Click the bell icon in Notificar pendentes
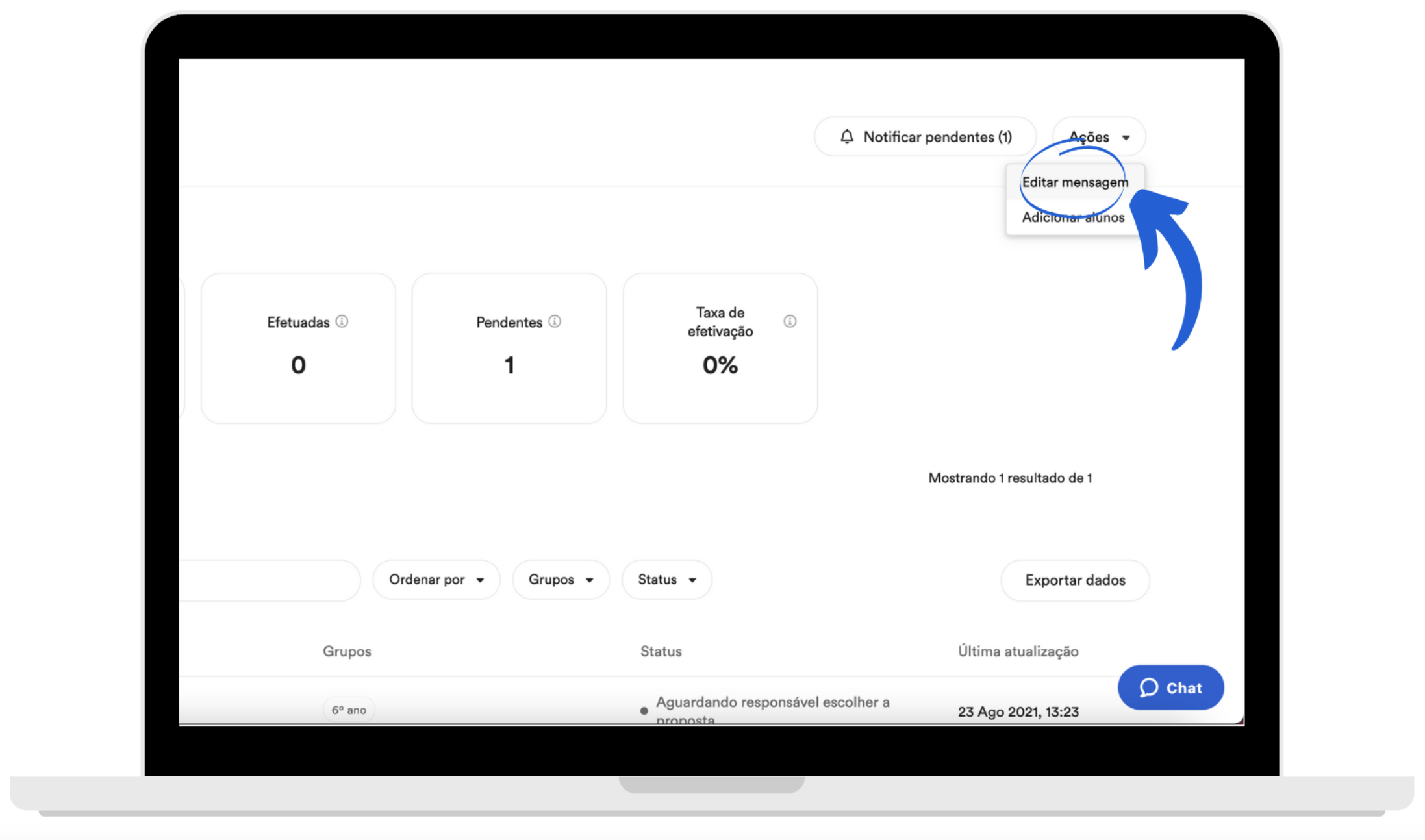This screenshot has width=1425, height=840. click(x=846, y=136)
